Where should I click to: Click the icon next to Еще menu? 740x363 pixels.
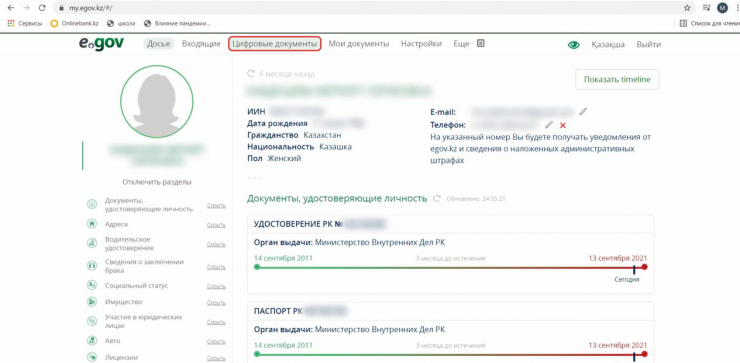pos(480,43)
